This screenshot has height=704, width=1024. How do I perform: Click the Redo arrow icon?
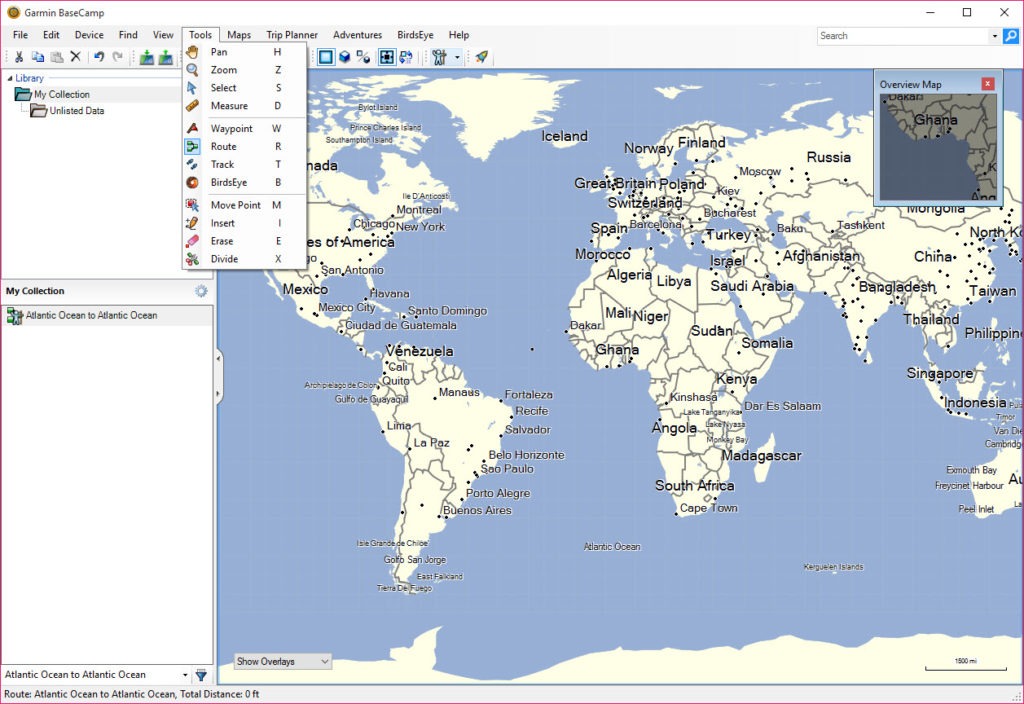[x=118, y=57]
